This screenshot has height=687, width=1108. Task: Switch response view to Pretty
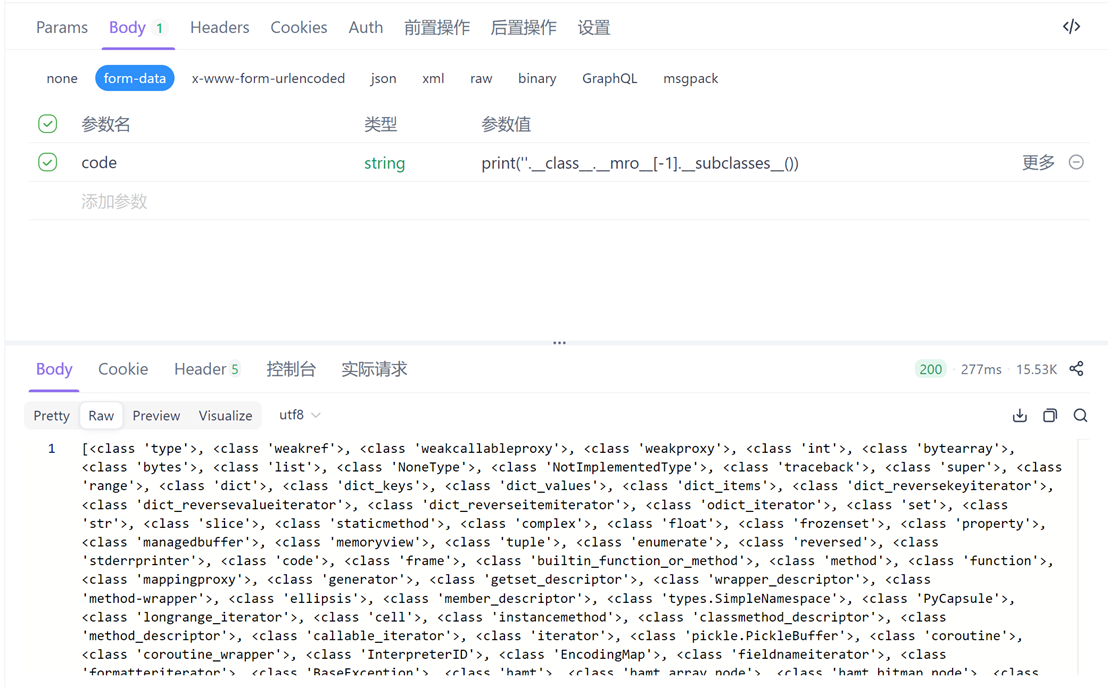[x=51, y=415]
